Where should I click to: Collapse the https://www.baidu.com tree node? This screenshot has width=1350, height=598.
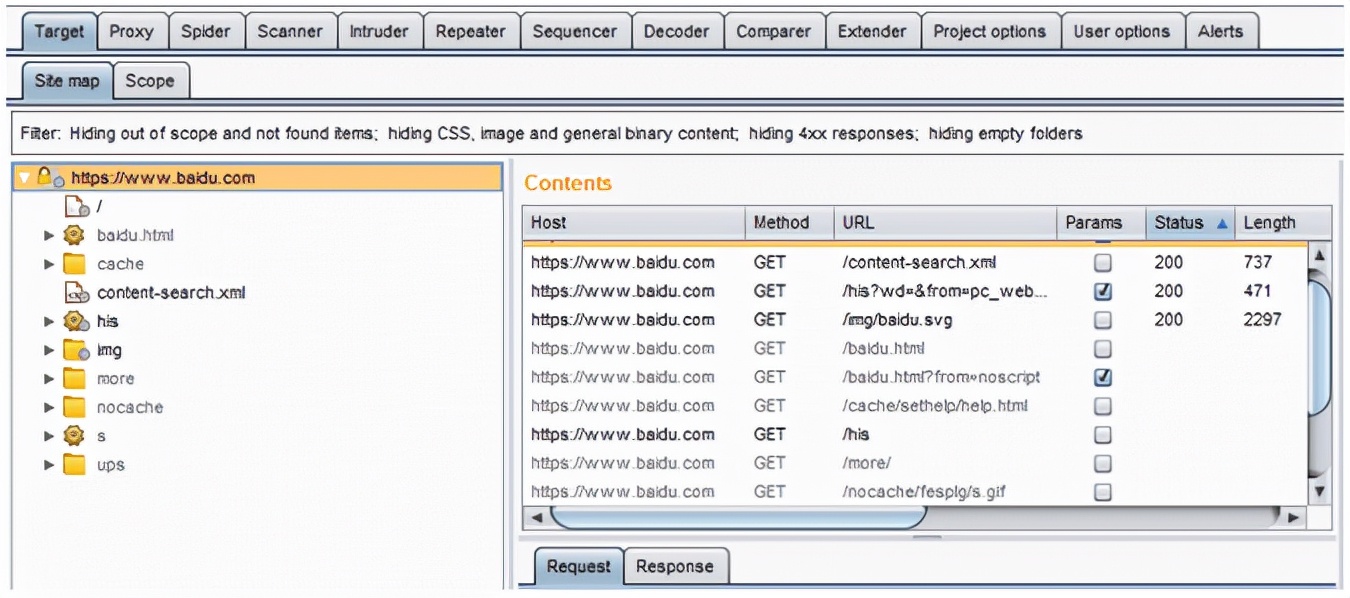25,178
